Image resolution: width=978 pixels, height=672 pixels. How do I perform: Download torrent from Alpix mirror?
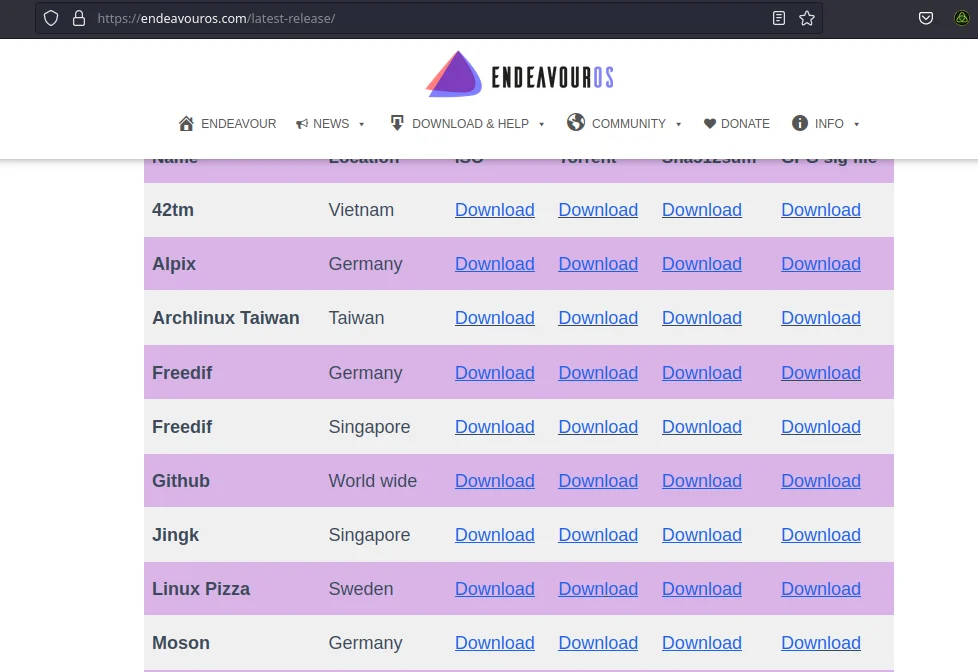598,263
